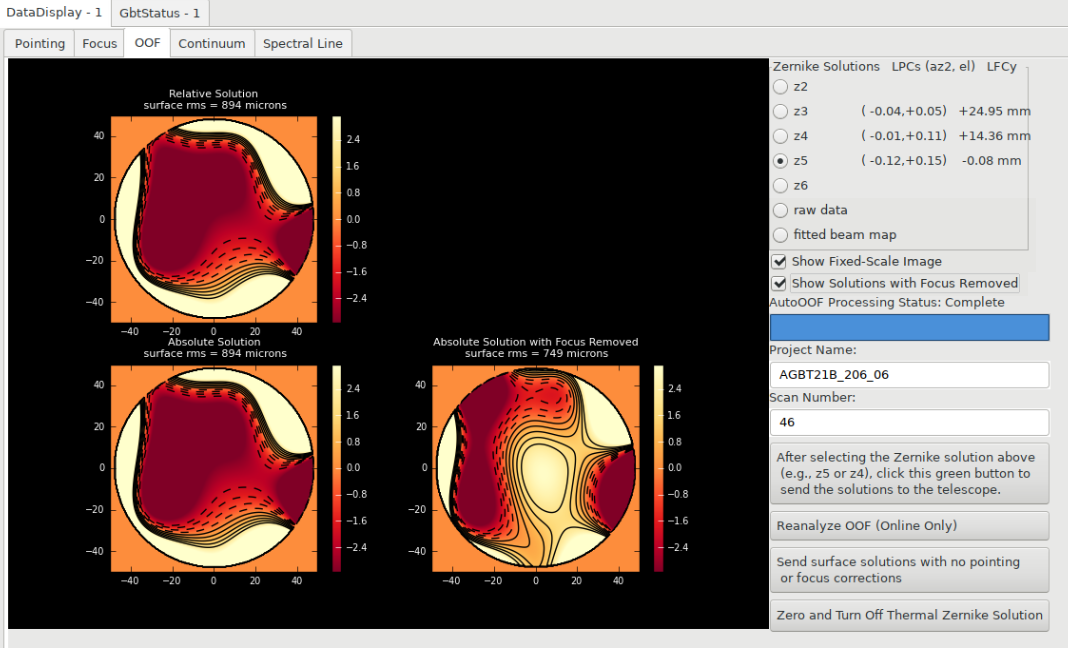The width and height of the screenshot is (1068, 648).
Task: Click the 'Zernike Solutions' column header
Action: coord(826,66)
